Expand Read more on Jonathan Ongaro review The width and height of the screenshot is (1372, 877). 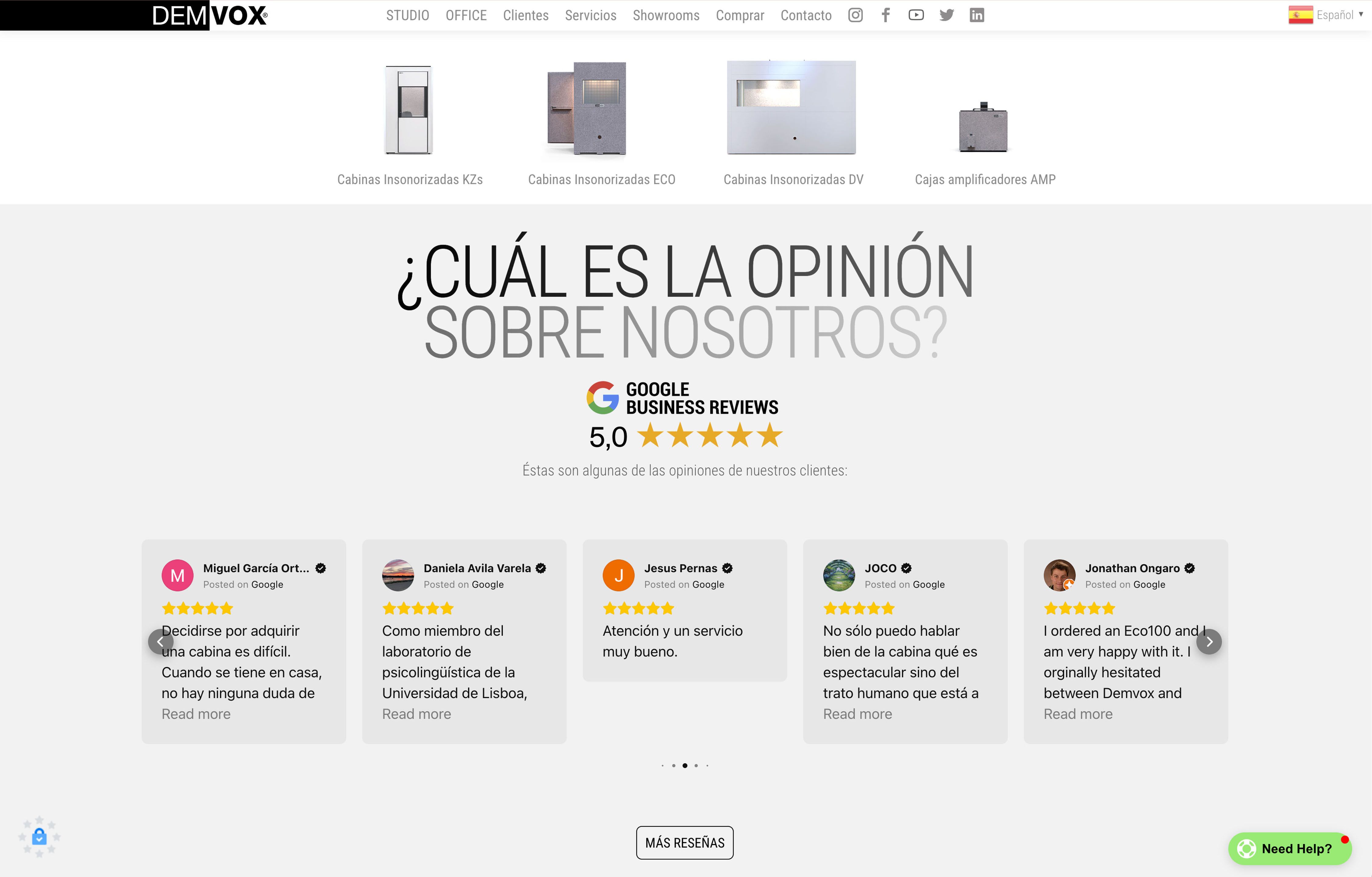click(1077, 714)
